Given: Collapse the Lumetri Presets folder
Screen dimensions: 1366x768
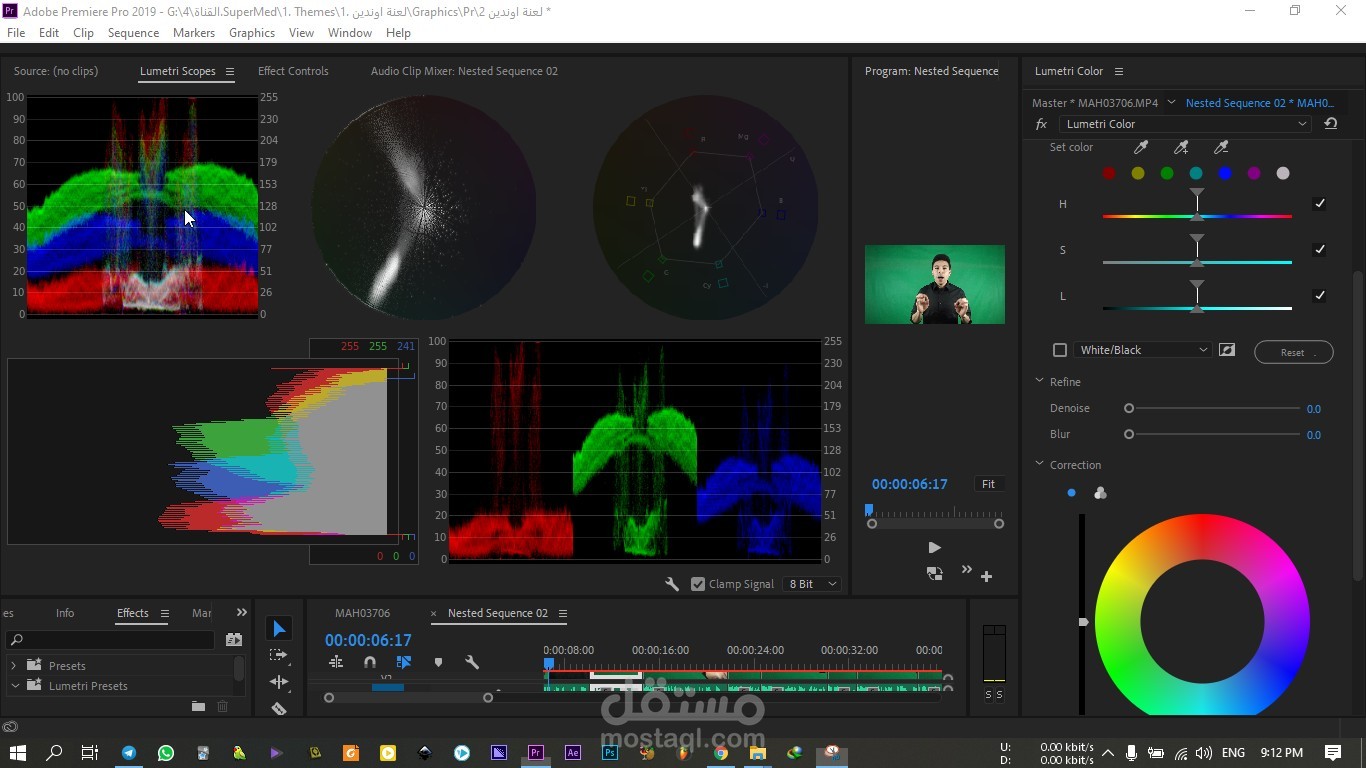Looking at the screenshot, I should 15,686.
